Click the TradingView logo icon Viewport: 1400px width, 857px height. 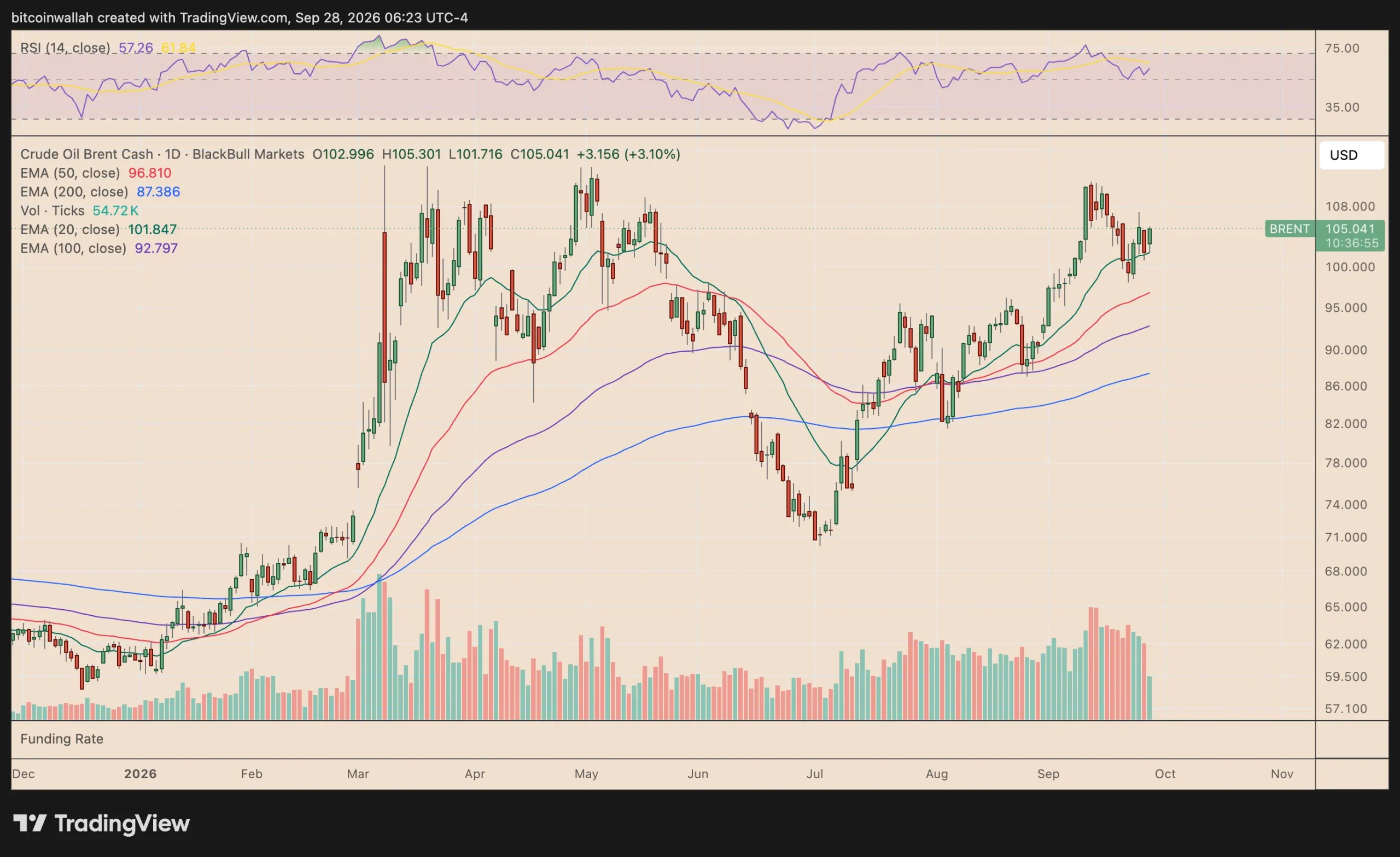(x=30, y=823)
